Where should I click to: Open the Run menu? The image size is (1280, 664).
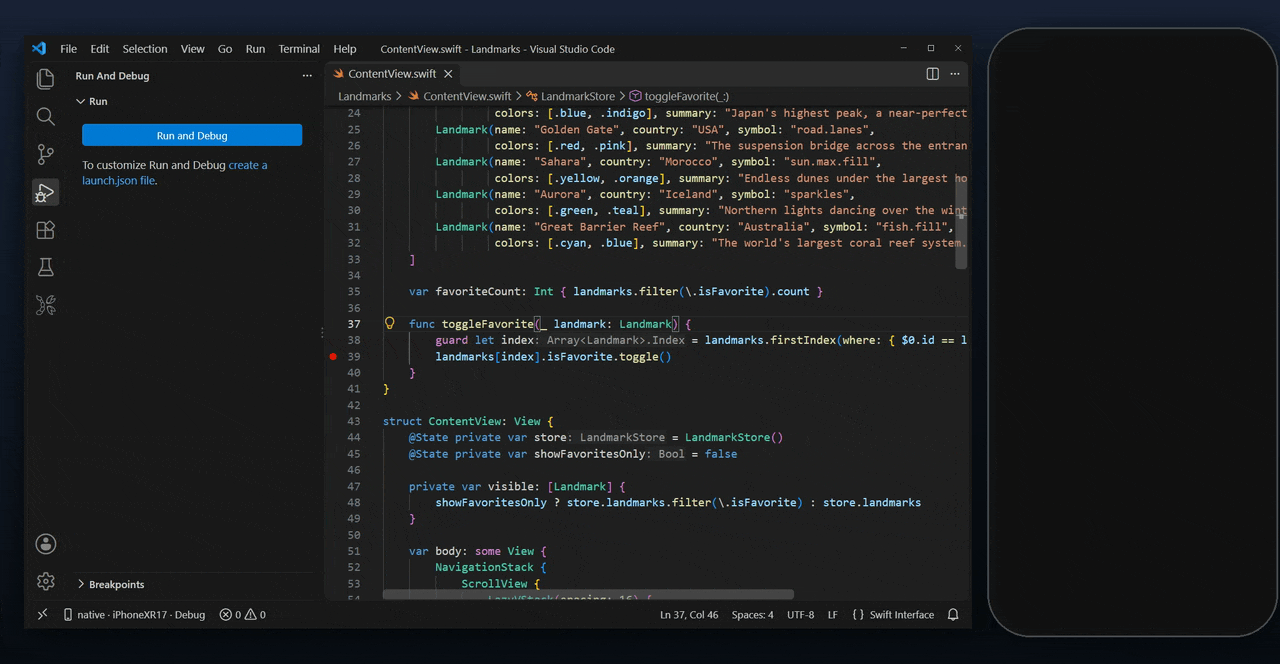(x=255, y=48)
